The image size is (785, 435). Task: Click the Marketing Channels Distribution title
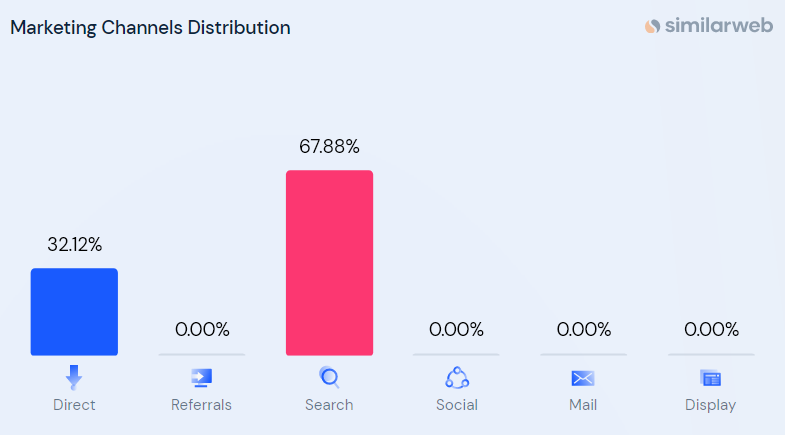(x=150, y=28)
